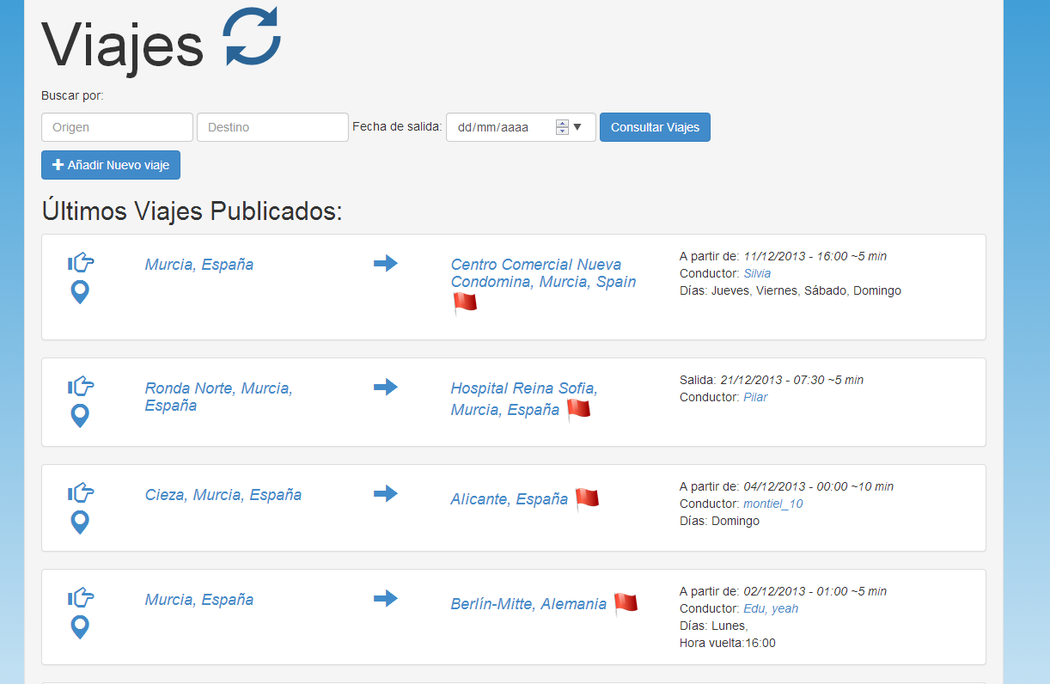Open Centro Comercial Nueva Condomina destination link

(543, 273)
